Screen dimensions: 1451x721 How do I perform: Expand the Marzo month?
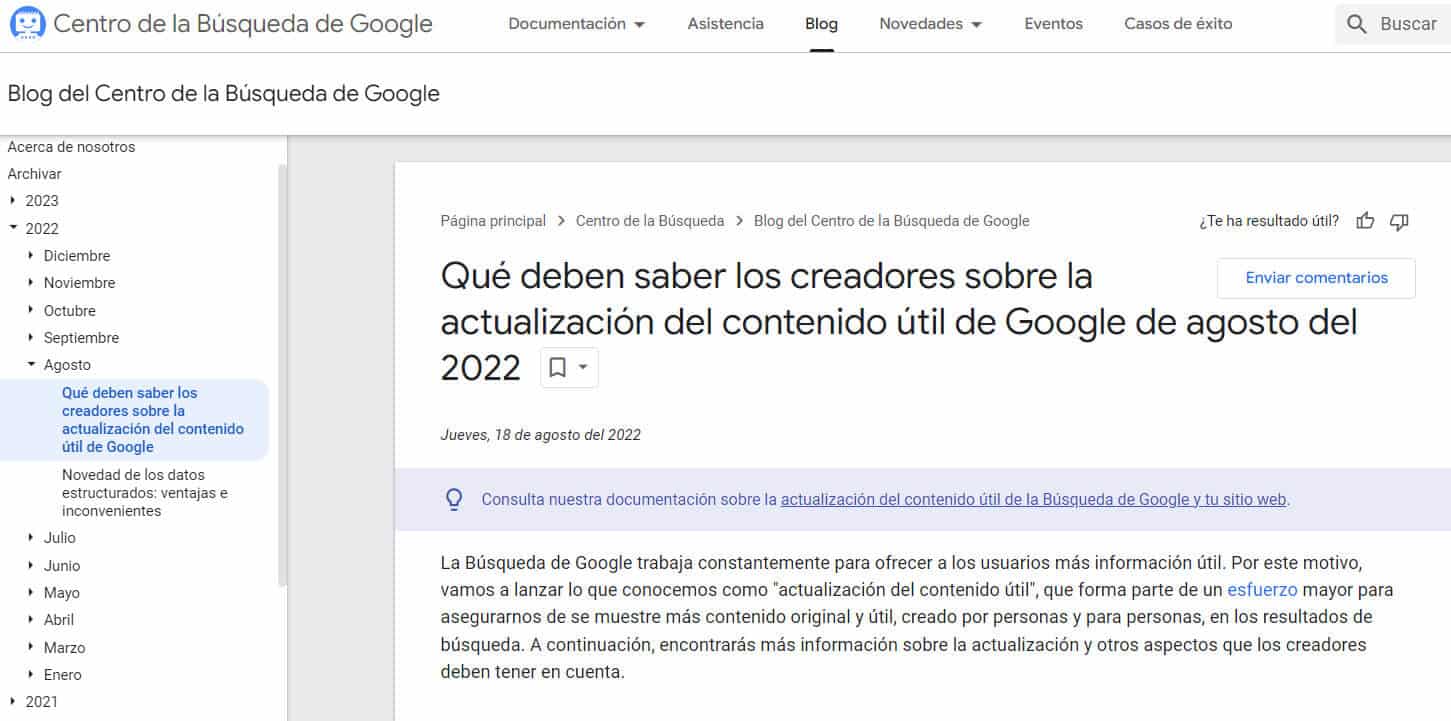tap(32, 647)
